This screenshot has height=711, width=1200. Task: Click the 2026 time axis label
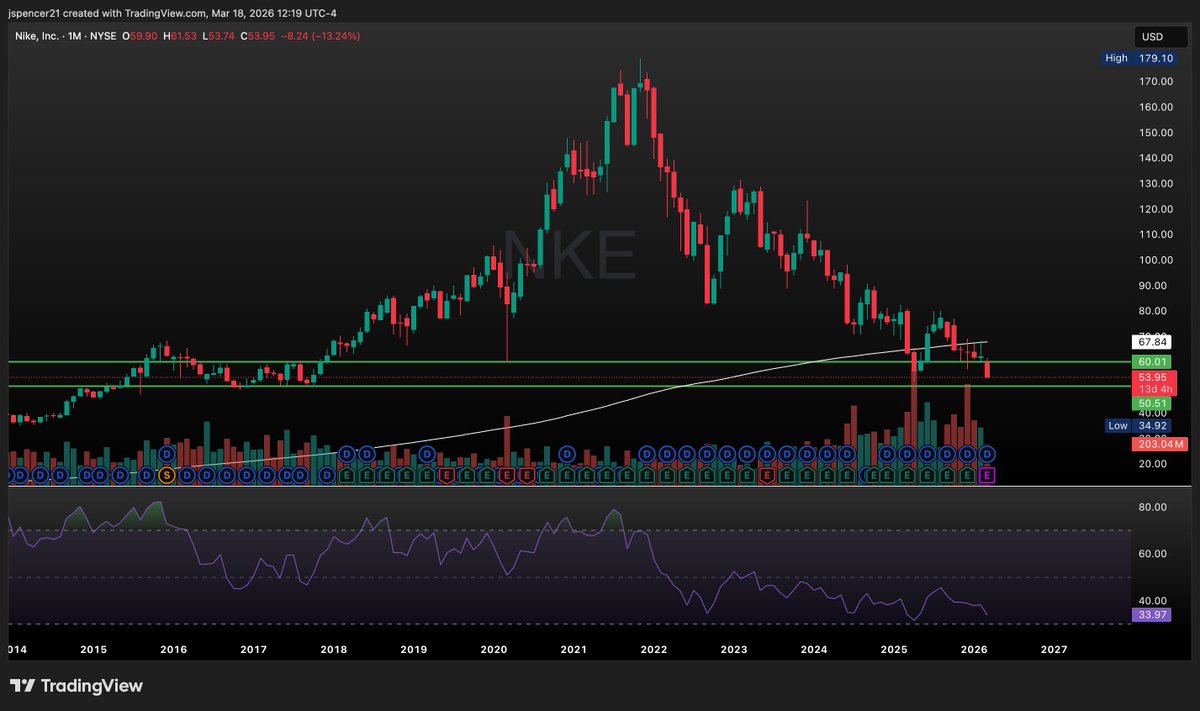tap(974, 649)
